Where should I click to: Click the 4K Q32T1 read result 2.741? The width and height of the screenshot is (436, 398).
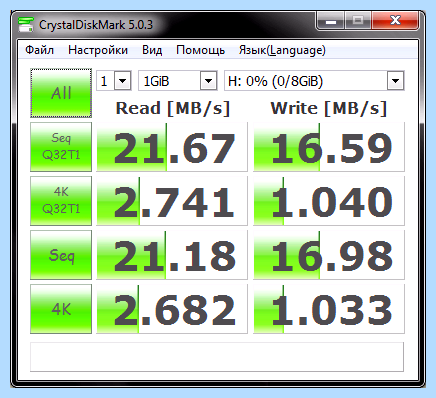pos(172,201)
